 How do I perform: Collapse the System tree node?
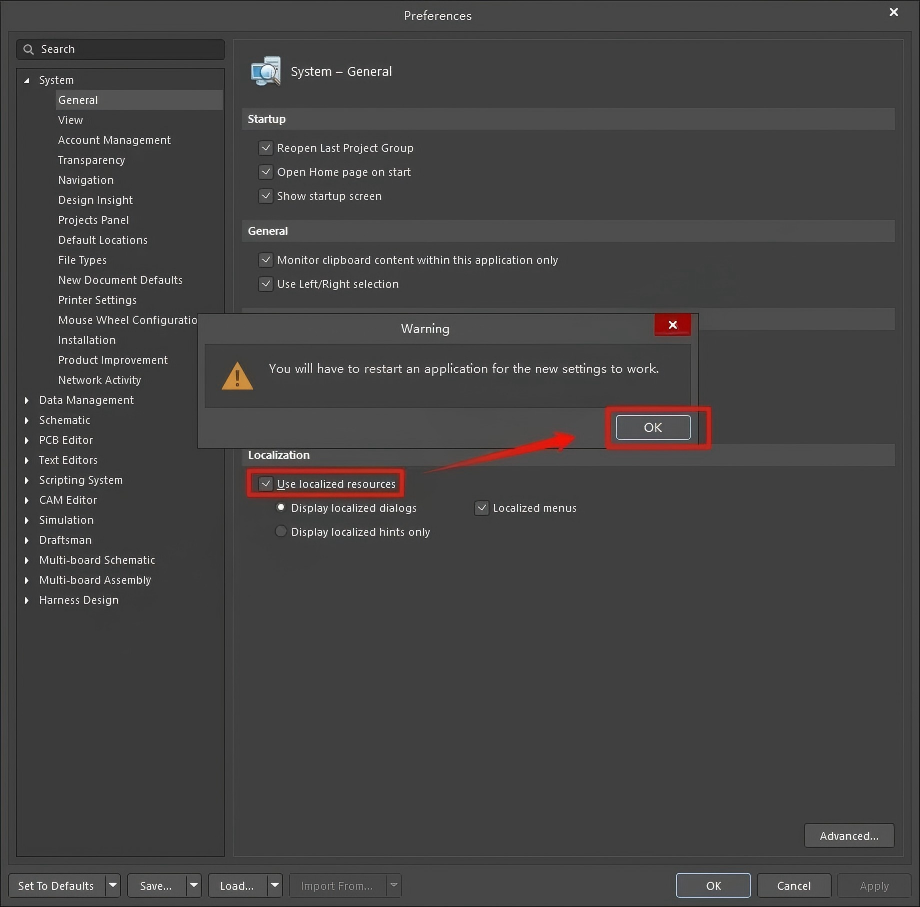(x=26, y=80)
